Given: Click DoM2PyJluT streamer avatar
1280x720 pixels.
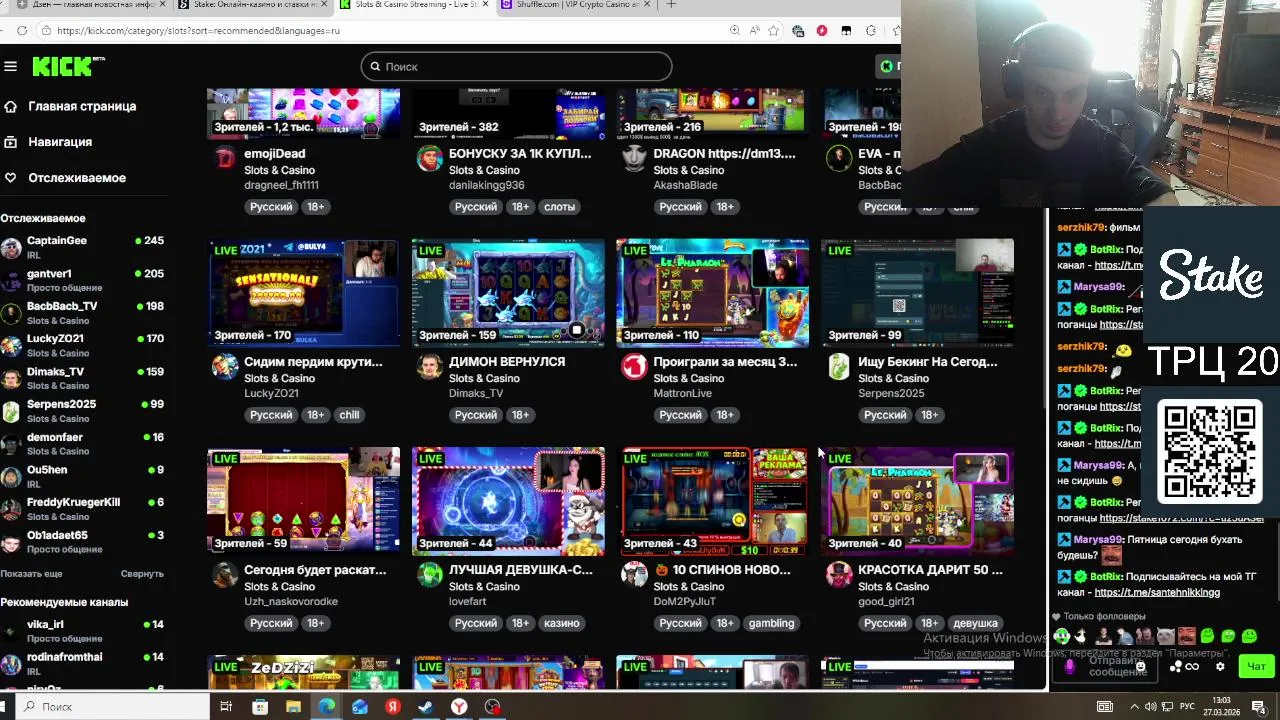Looking at the screenshot, I should (634, 575).
